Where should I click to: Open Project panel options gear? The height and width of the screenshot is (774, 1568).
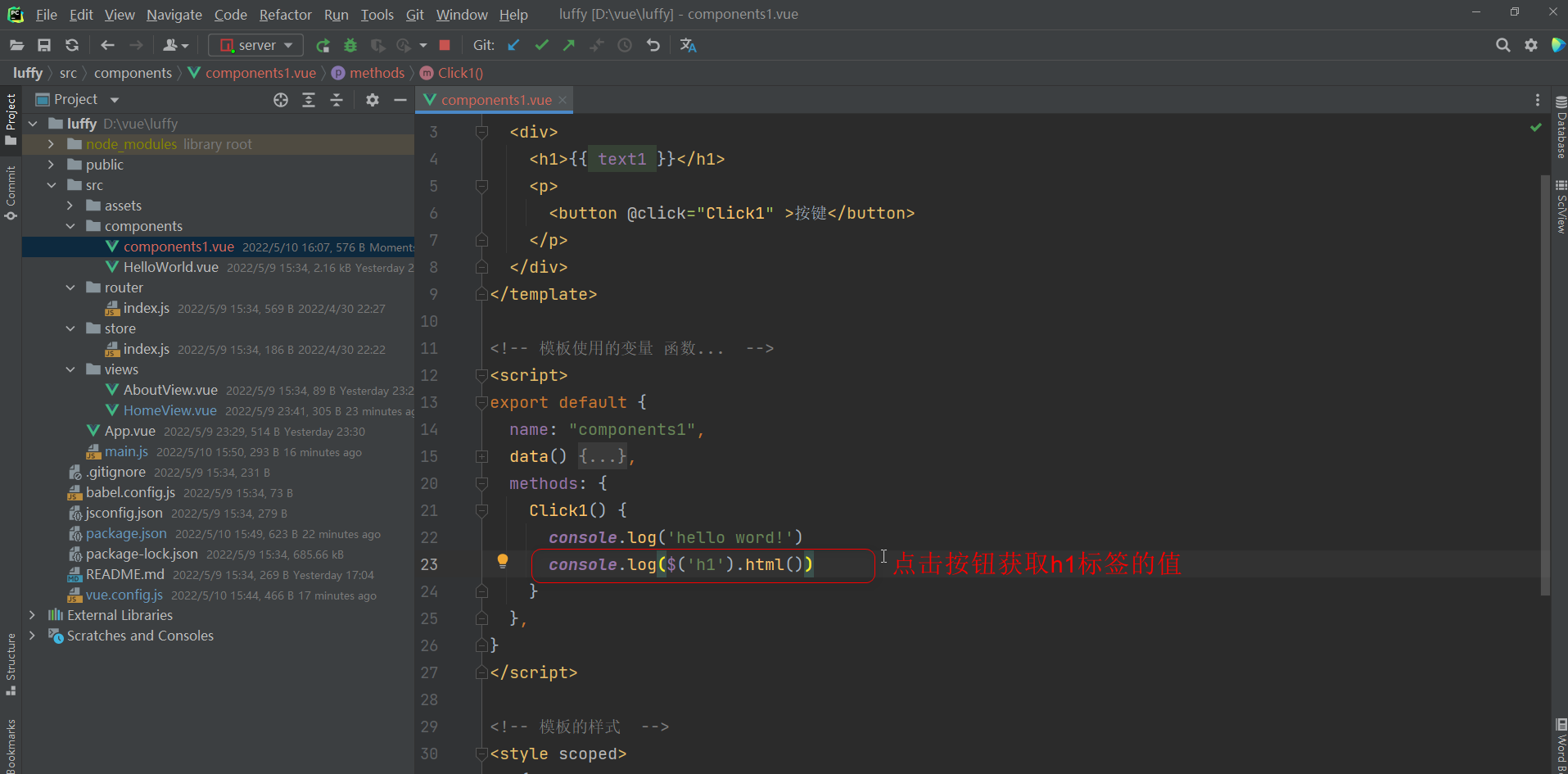click(373, 100)
